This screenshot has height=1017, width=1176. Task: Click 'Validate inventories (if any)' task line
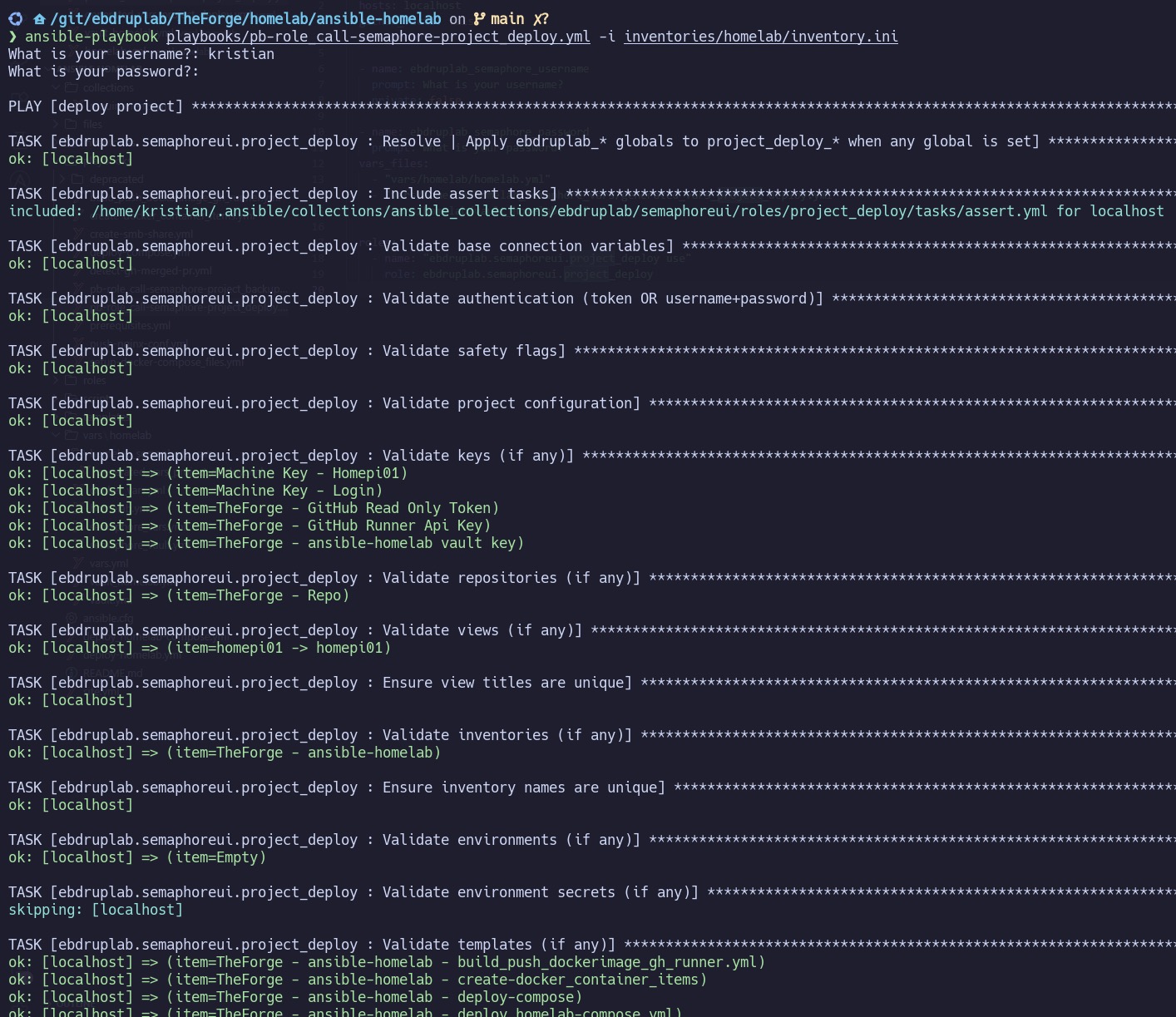tap(592, 735)
